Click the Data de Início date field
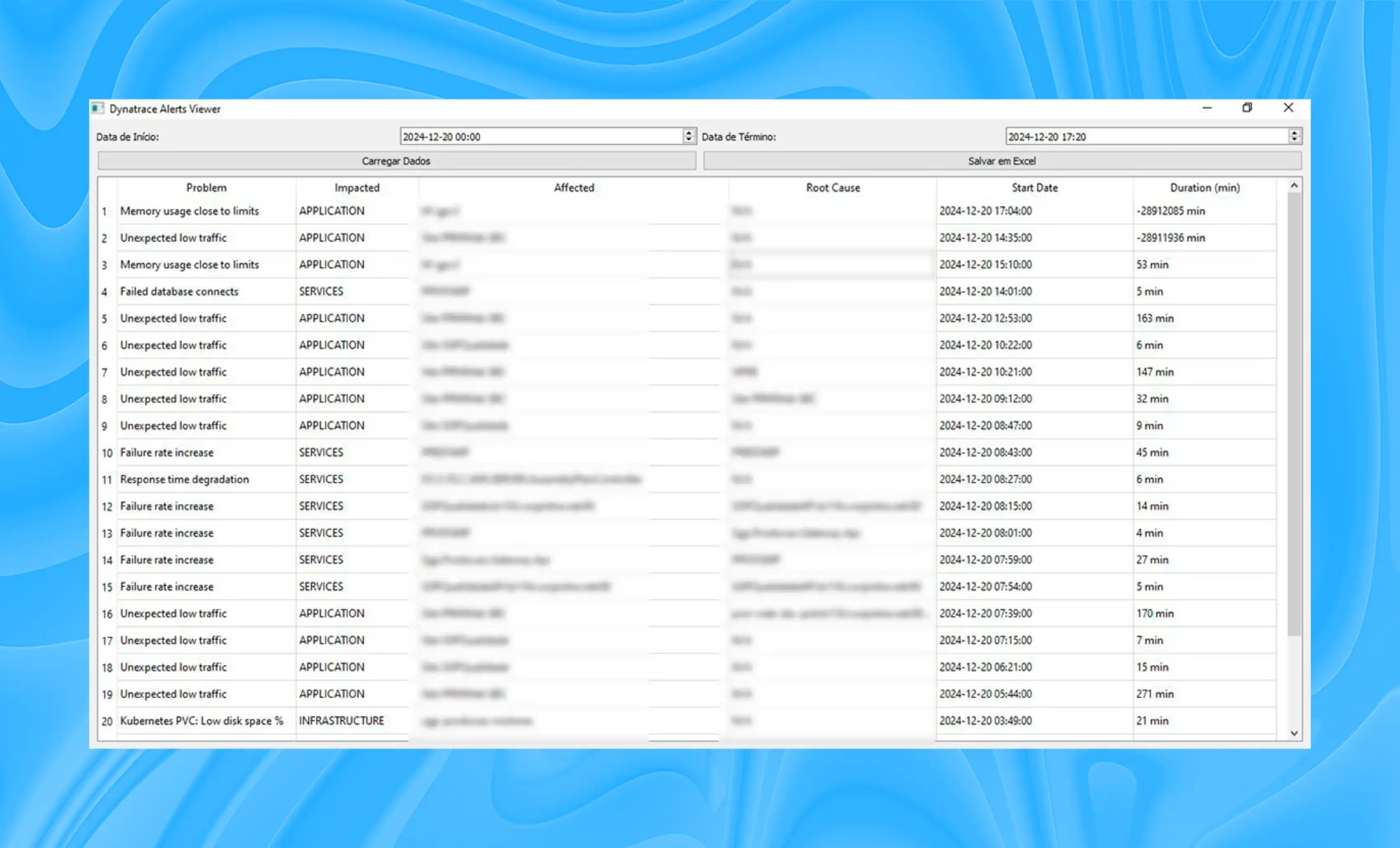Screen dimensions: 1400x848 click(540, 136)
